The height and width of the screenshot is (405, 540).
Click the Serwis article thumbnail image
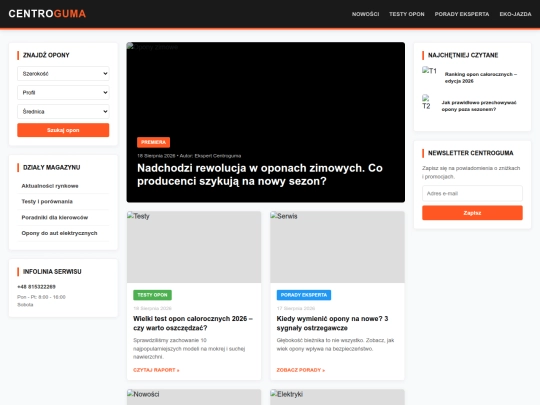tap(337, 247)
